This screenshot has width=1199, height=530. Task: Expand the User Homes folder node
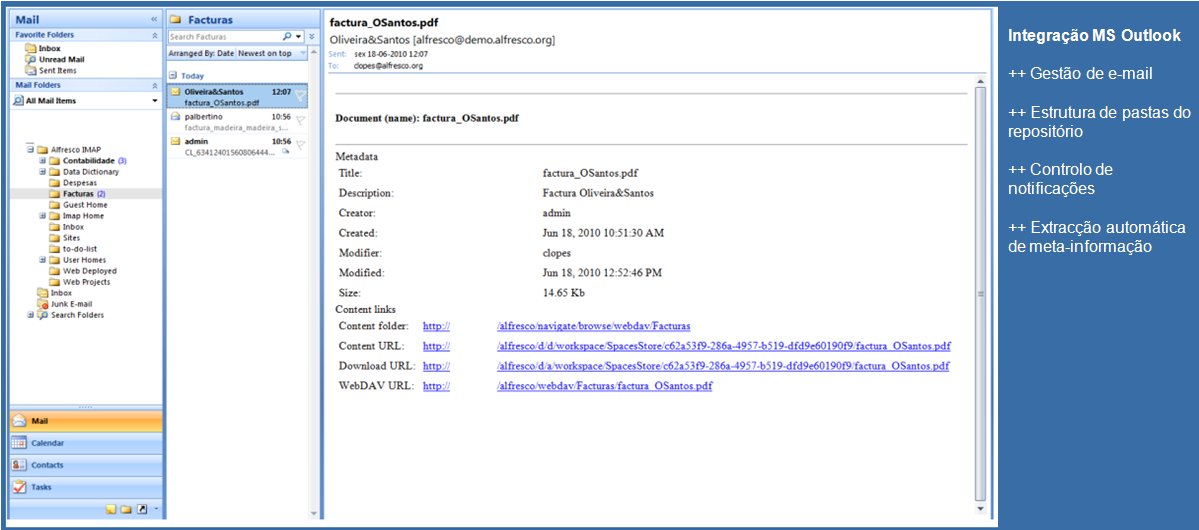43,260
